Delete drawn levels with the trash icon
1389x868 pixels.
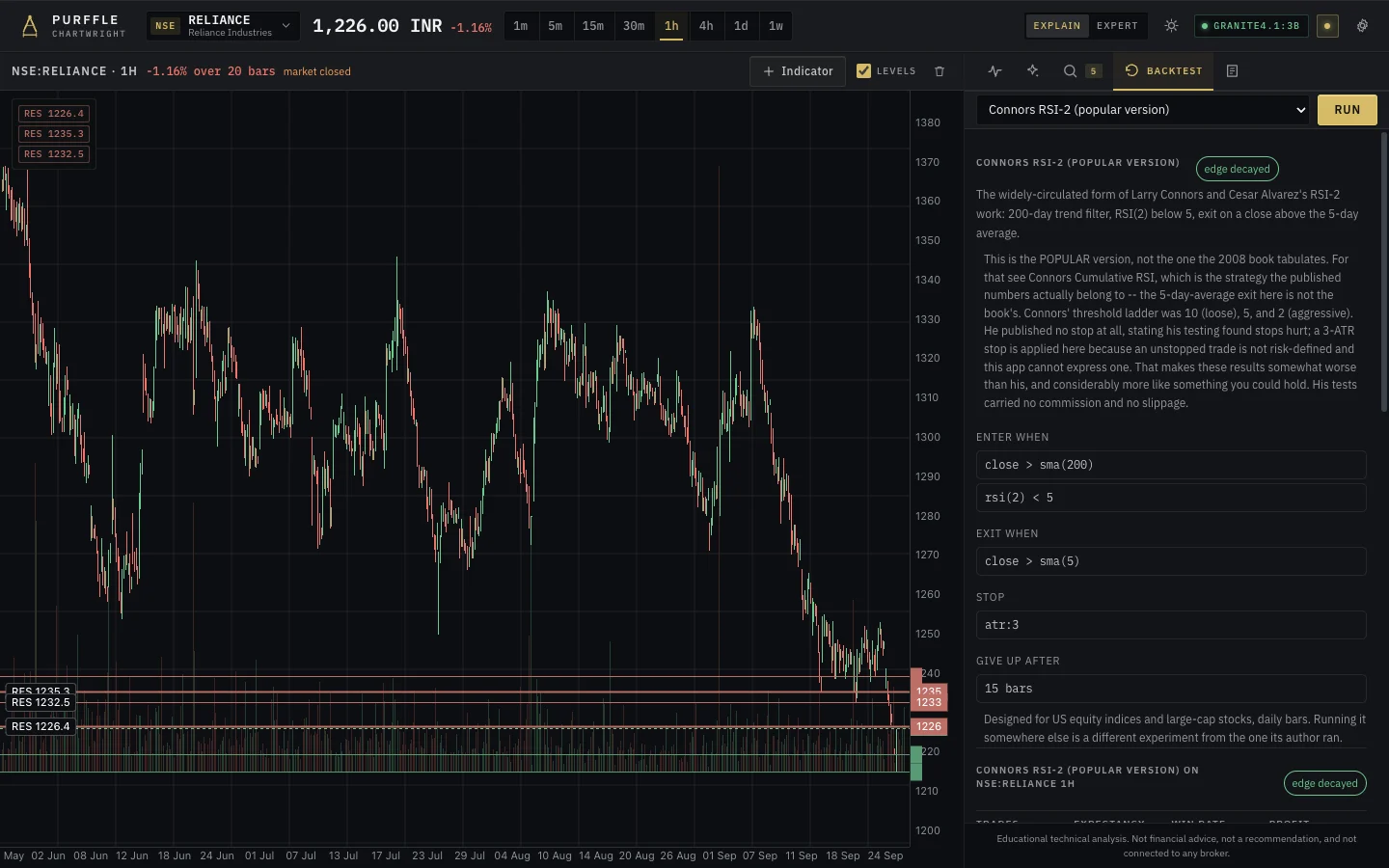[940, 71]
